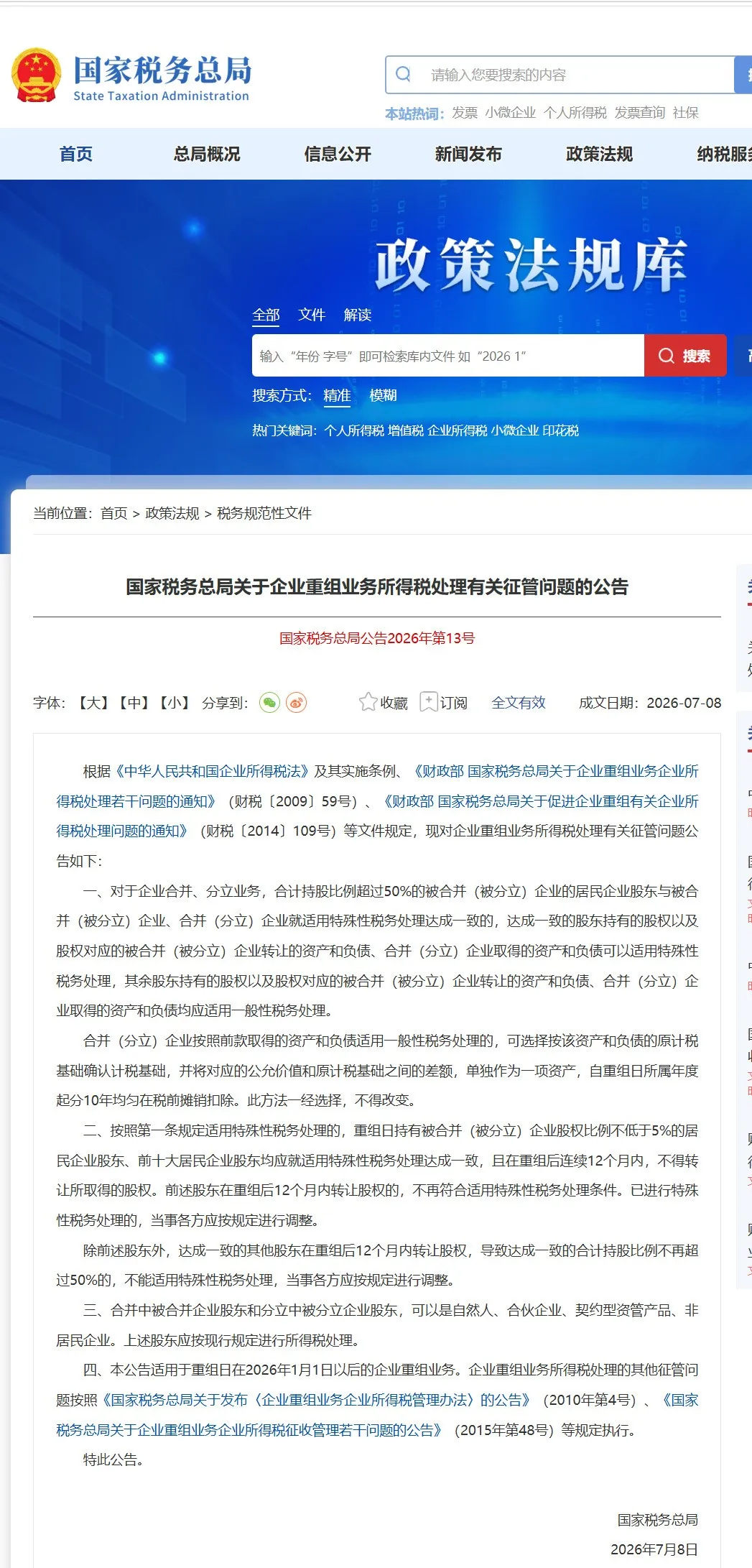Viewport: 752px width, 1568px height.
Task: Focus the policy library search input
Action: click(448, 356)
